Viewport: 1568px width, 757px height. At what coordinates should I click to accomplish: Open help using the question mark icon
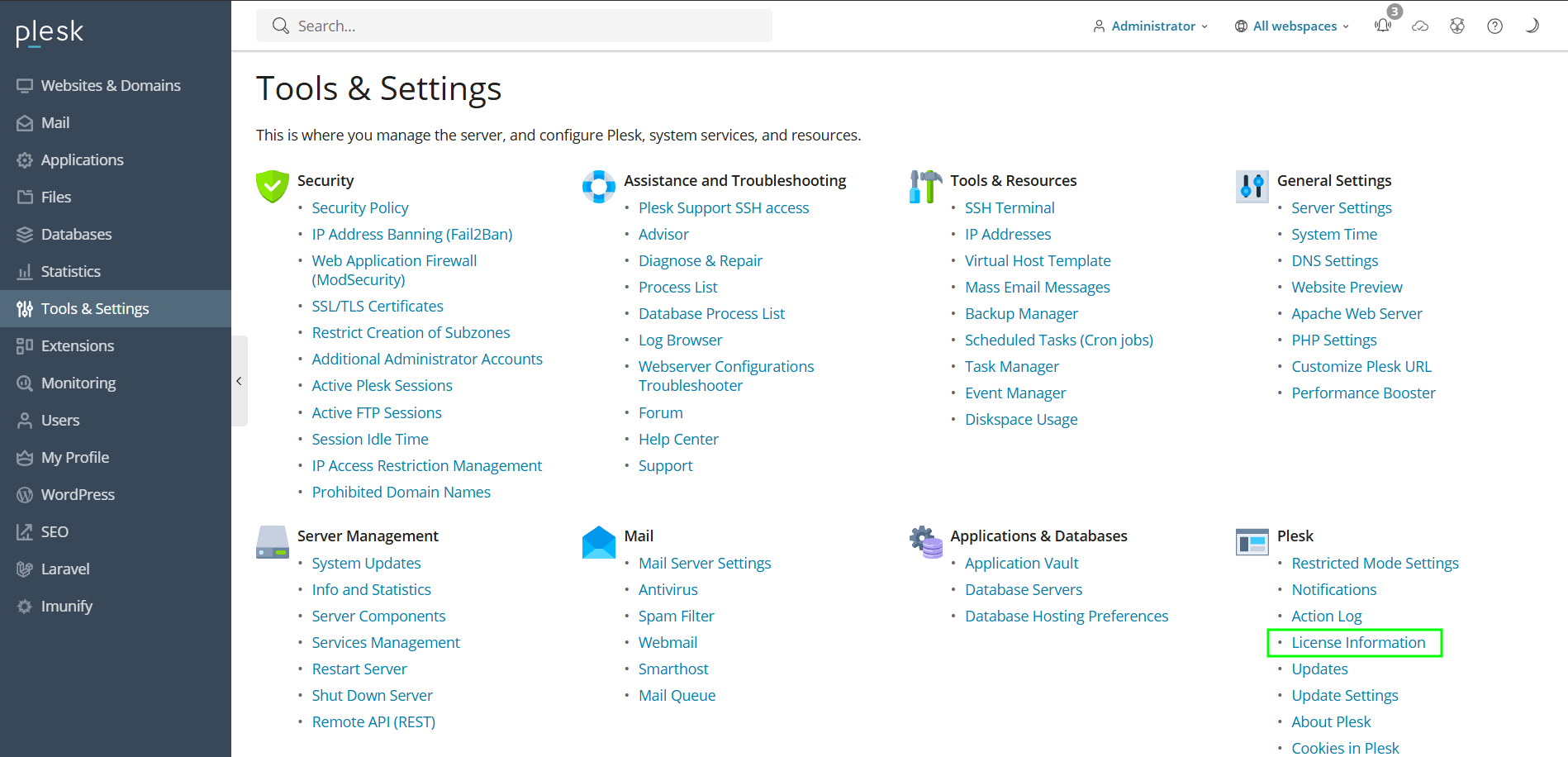1494,26
